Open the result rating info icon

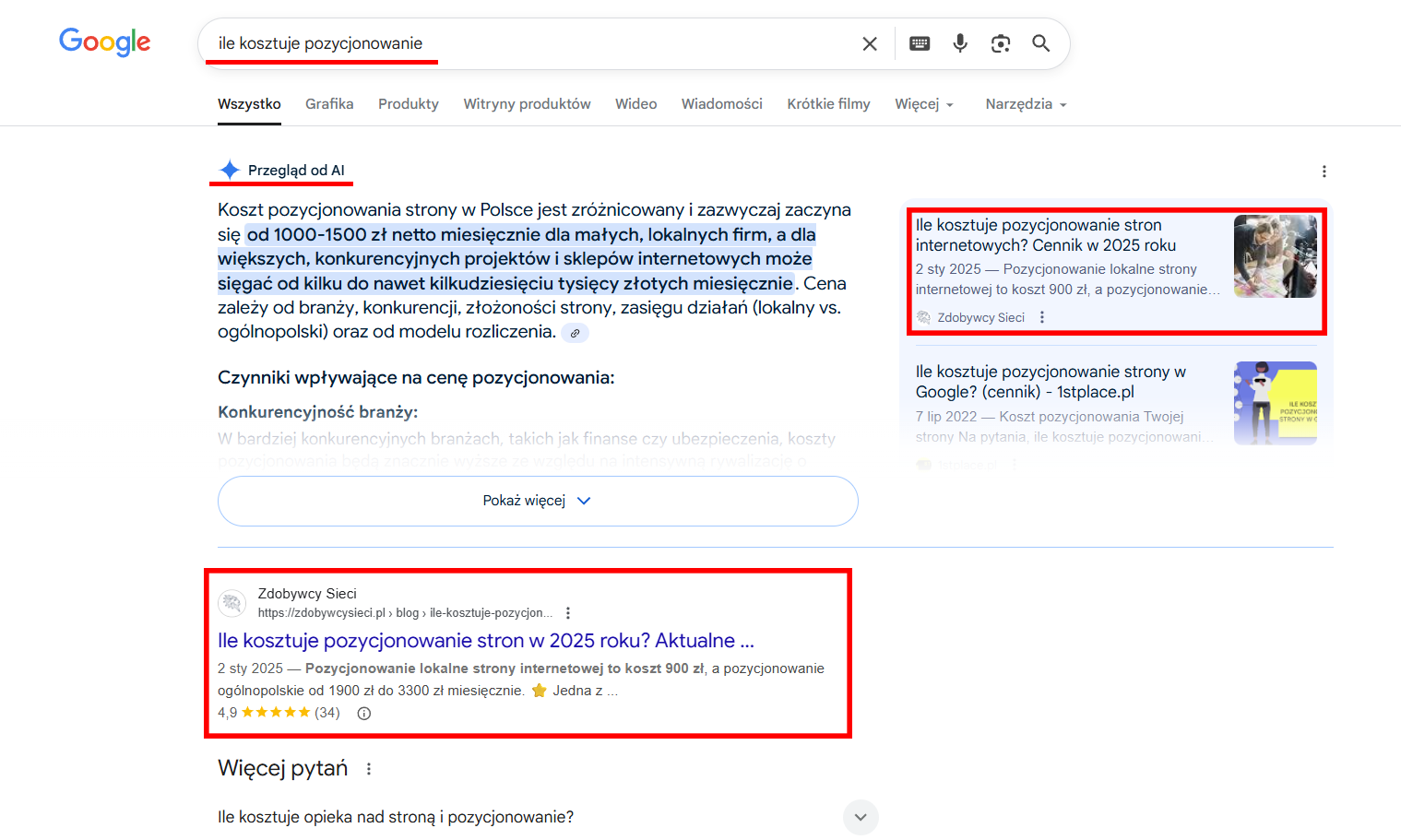pyautogui.click(x=364, y=713)
